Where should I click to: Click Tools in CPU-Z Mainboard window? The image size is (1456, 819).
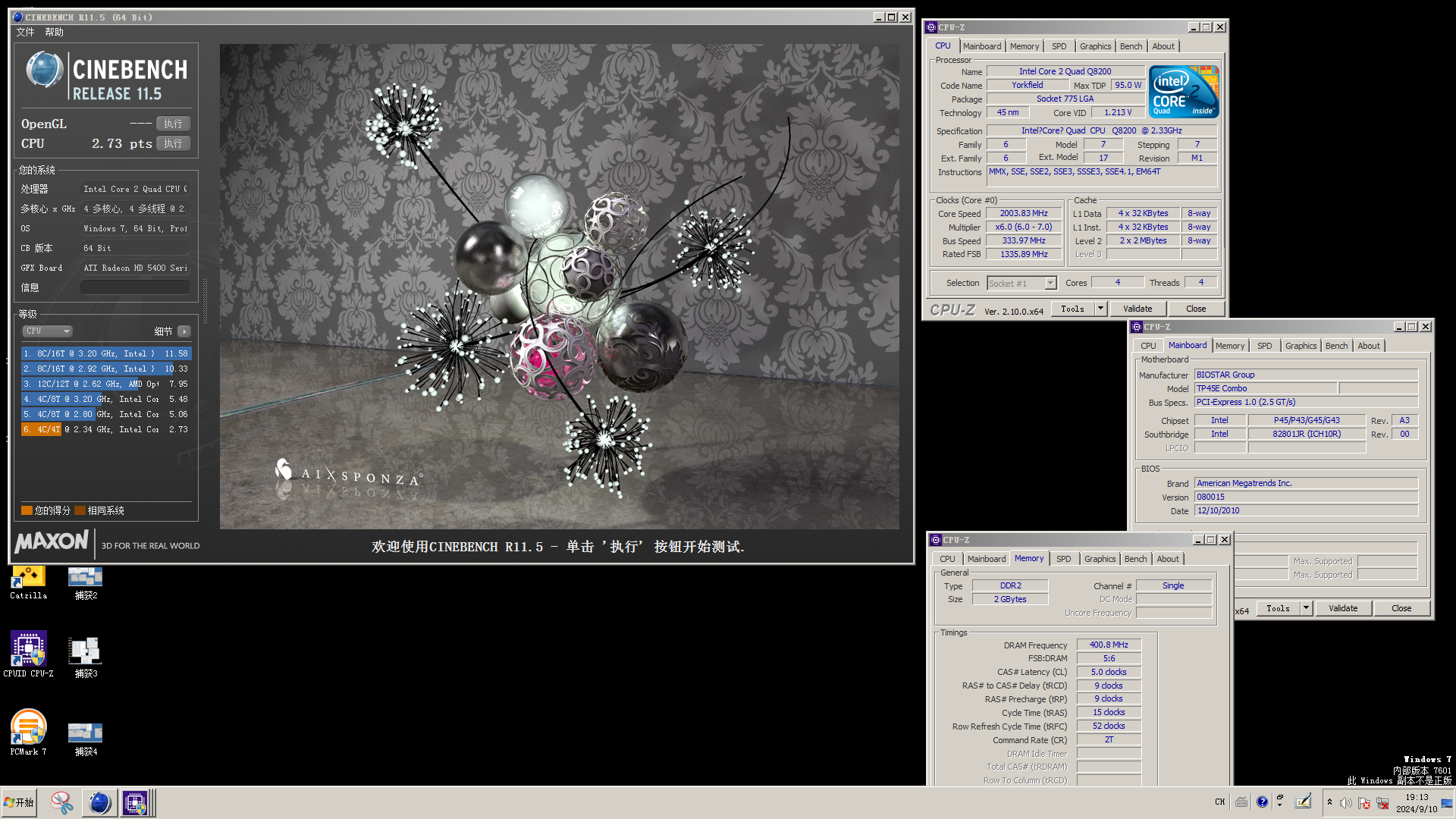click(1278, 608)
